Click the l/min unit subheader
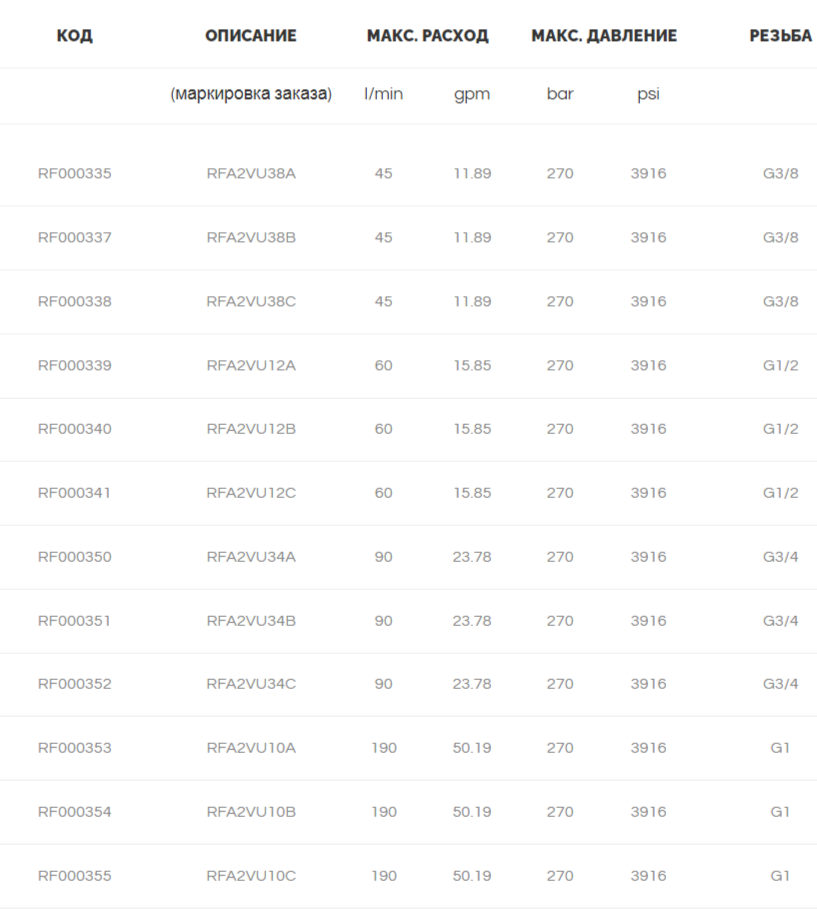 [383, 94]
